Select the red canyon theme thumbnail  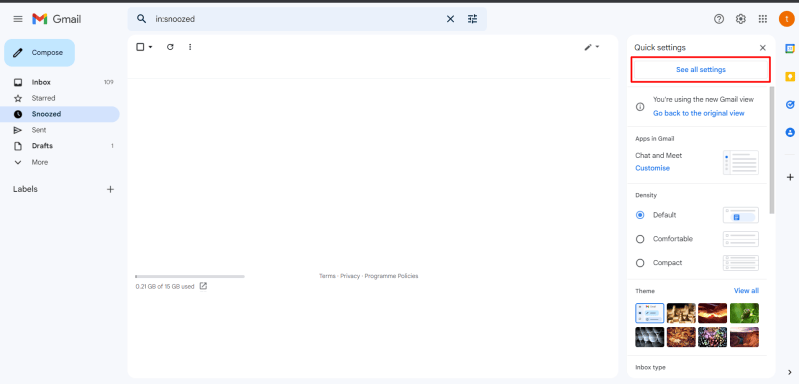712,313
